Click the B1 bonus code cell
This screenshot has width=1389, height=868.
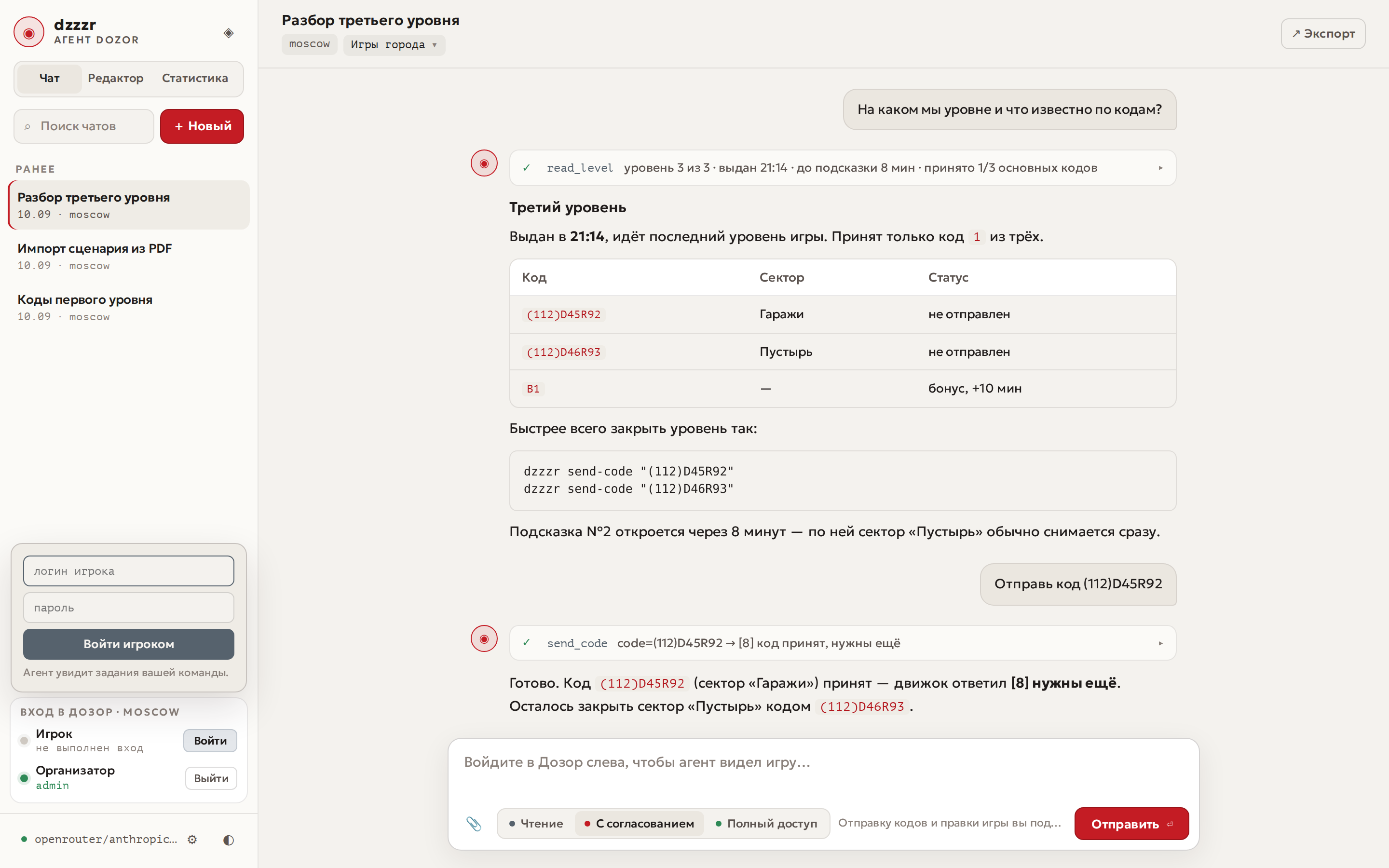click(533, 389)
